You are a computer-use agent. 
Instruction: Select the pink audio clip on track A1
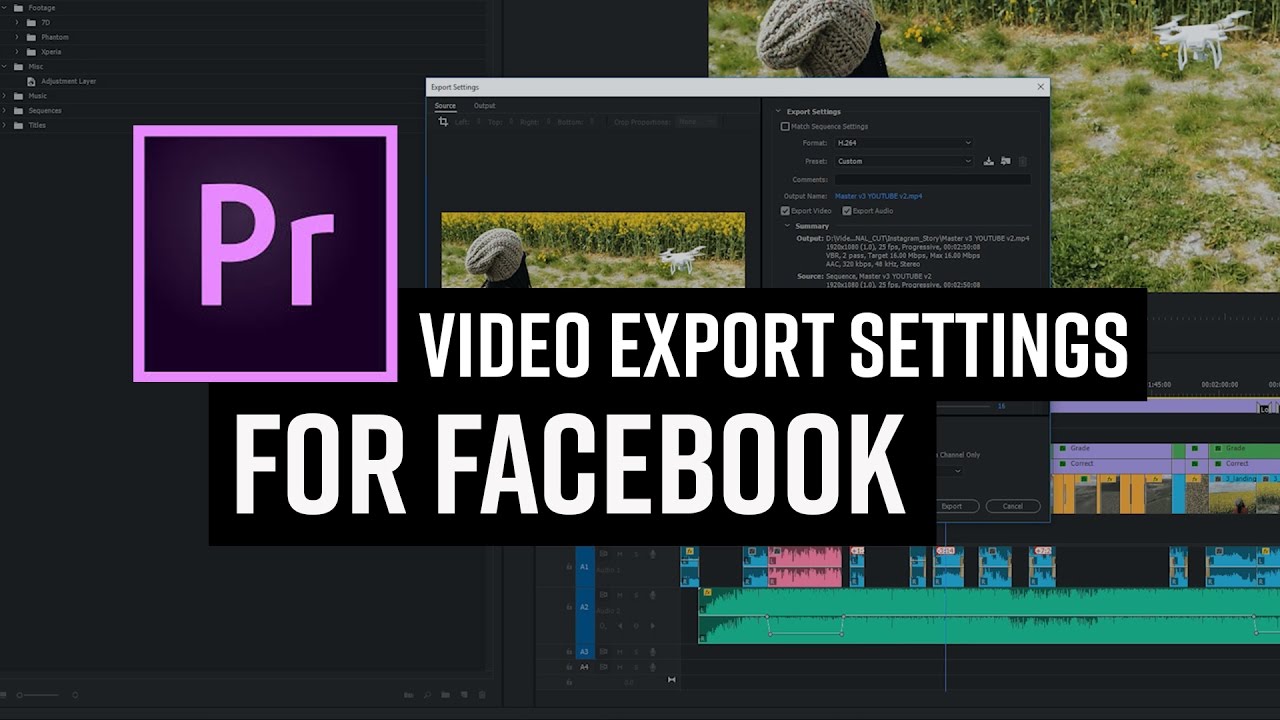[805, 567]
